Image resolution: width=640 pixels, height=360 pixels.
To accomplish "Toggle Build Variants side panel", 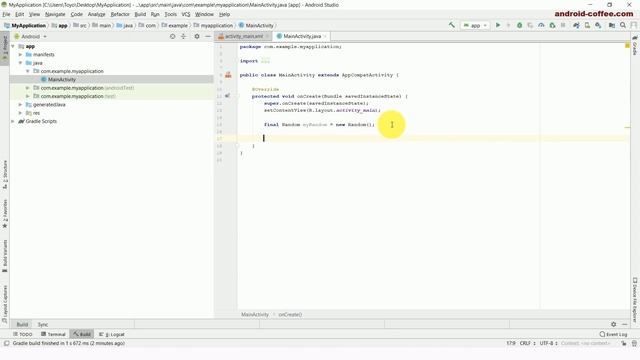I will 5,256.
